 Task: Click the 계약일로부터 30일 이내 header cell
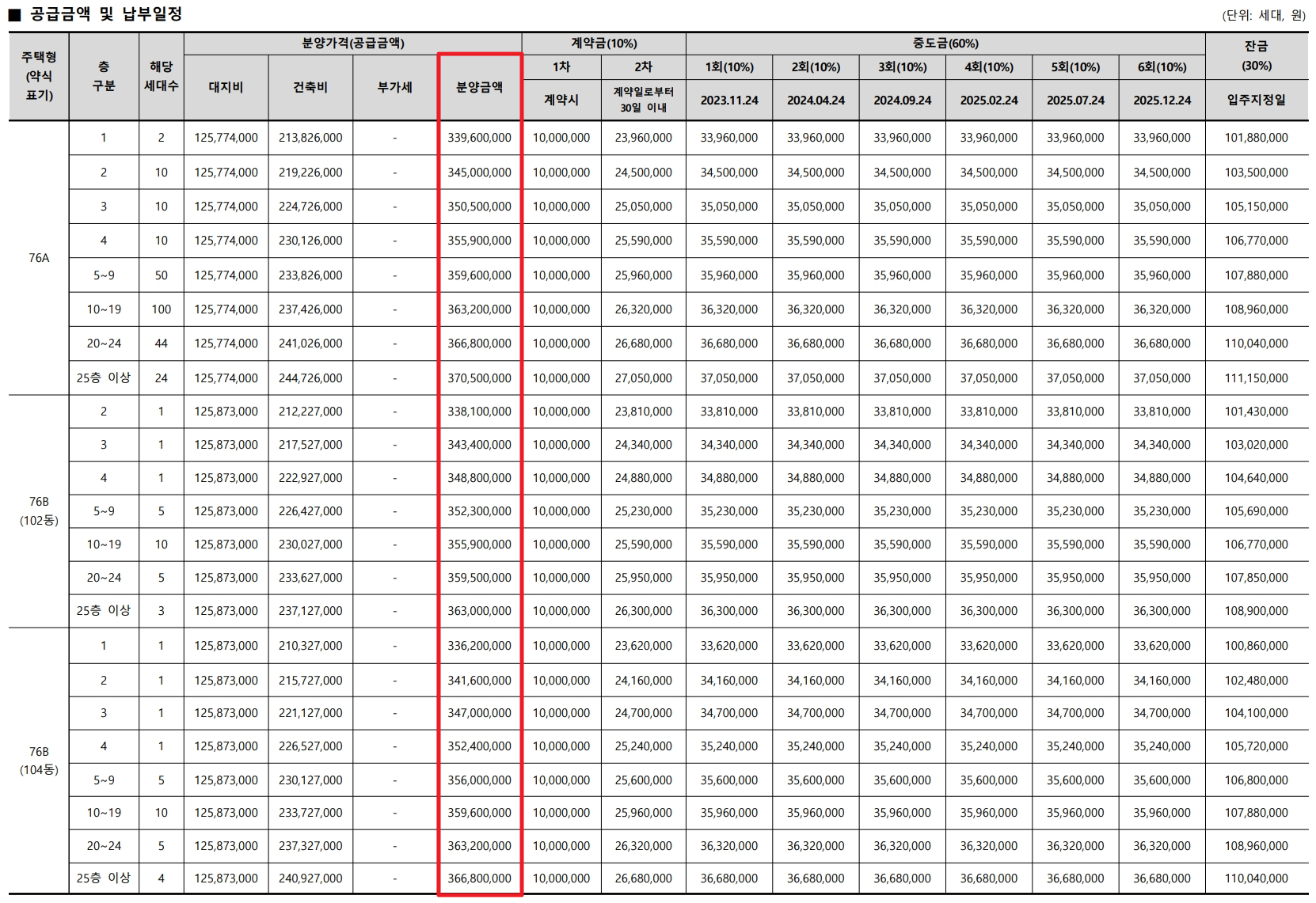pos(643,100)
